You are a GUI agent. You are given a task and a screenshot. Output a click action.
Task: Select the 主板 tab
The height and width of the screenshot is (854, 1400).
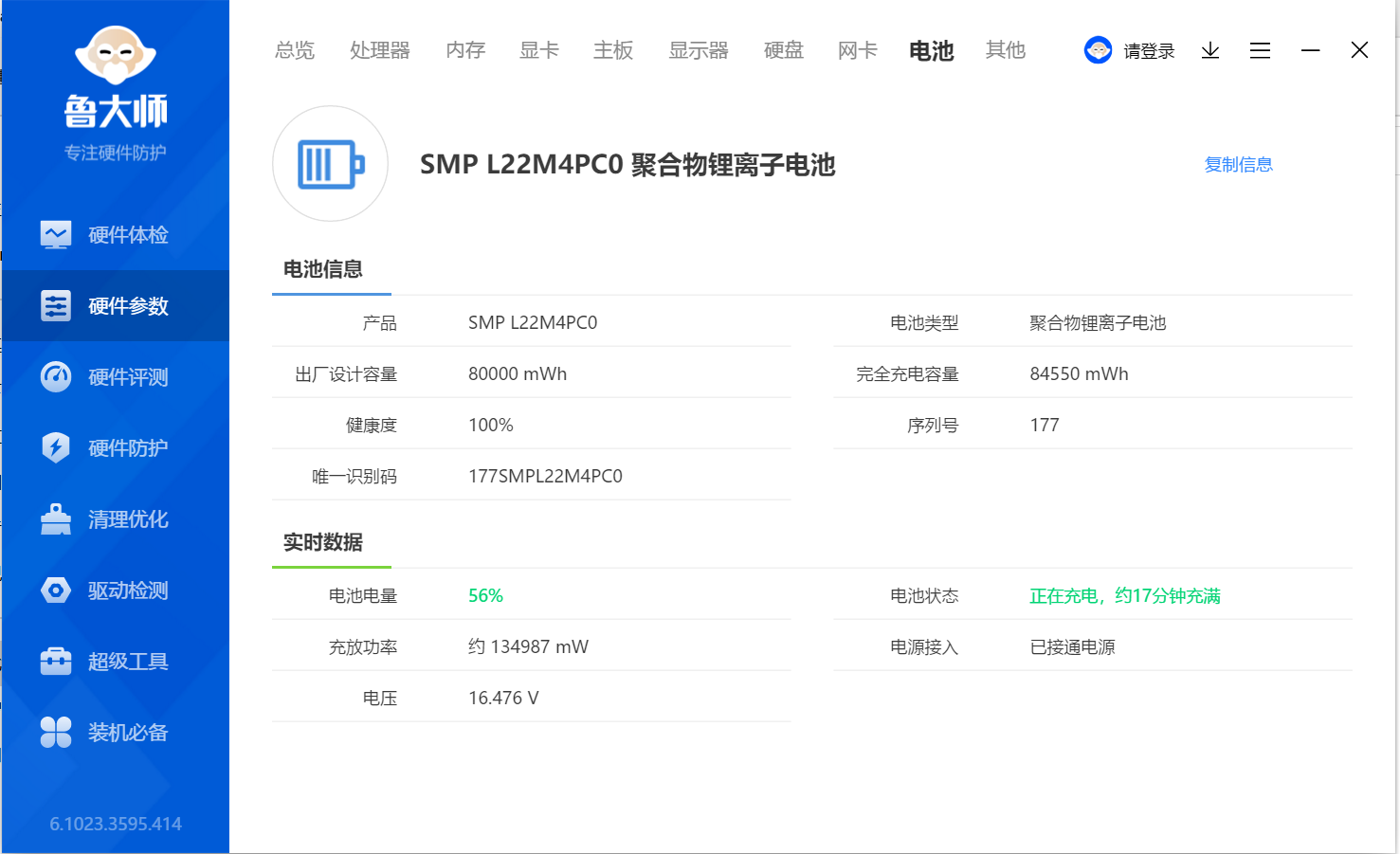click(x=613, y=50)
